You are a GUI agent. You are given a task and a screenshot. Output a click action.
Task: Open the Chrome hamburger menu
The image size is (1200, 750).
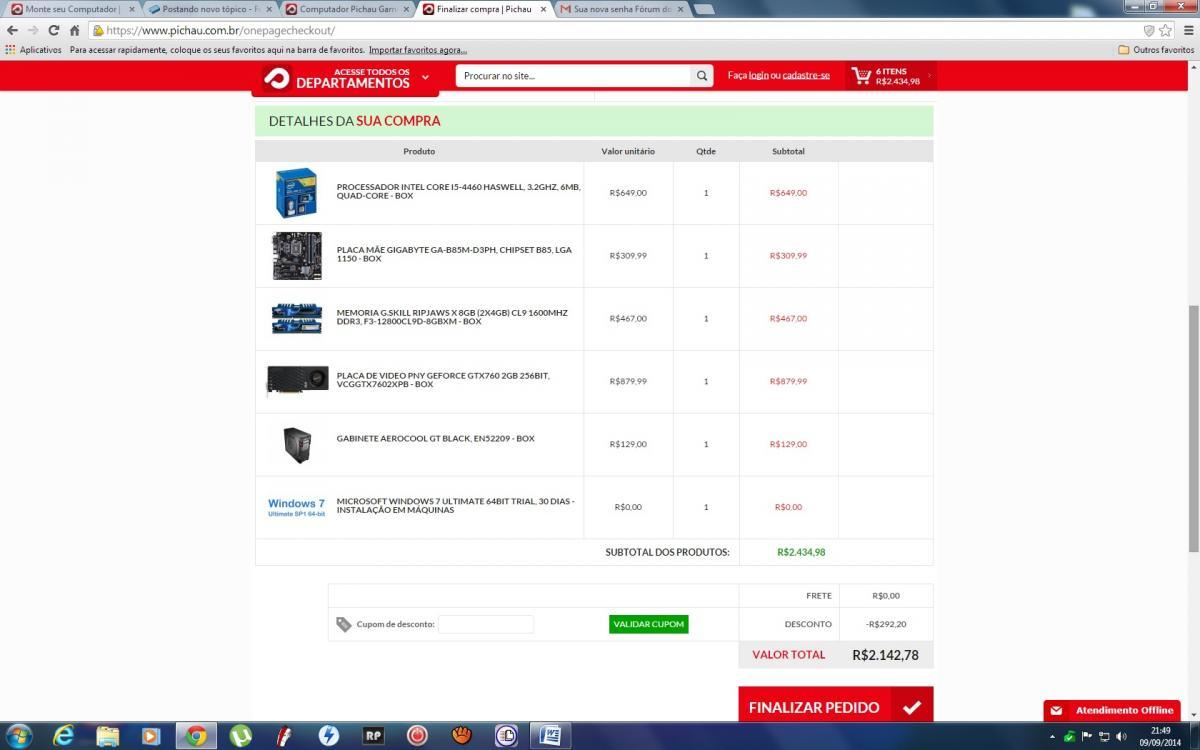pos(1187,30)
